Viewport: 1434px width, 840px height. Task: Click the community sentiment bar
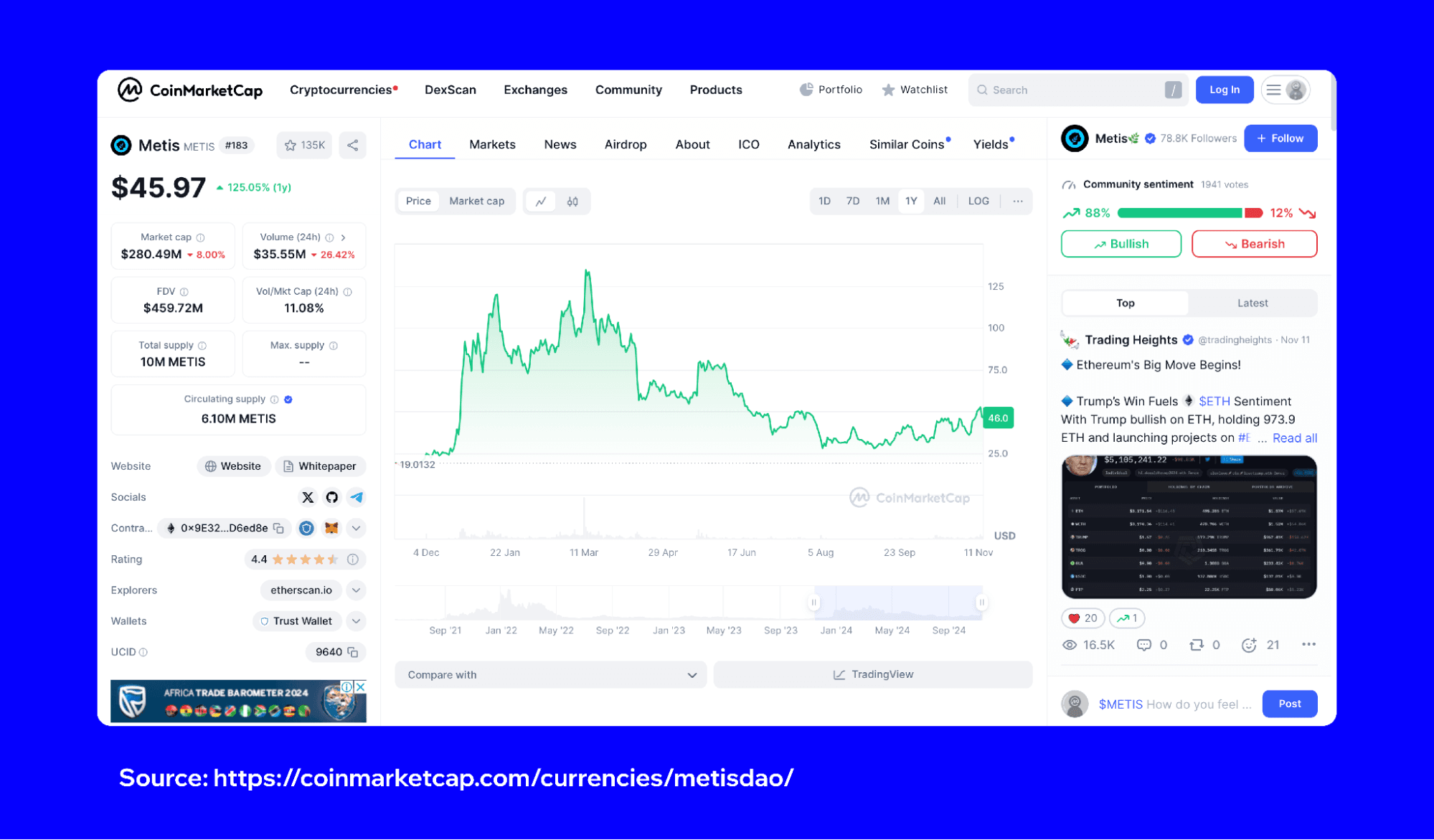point(1190,213)
